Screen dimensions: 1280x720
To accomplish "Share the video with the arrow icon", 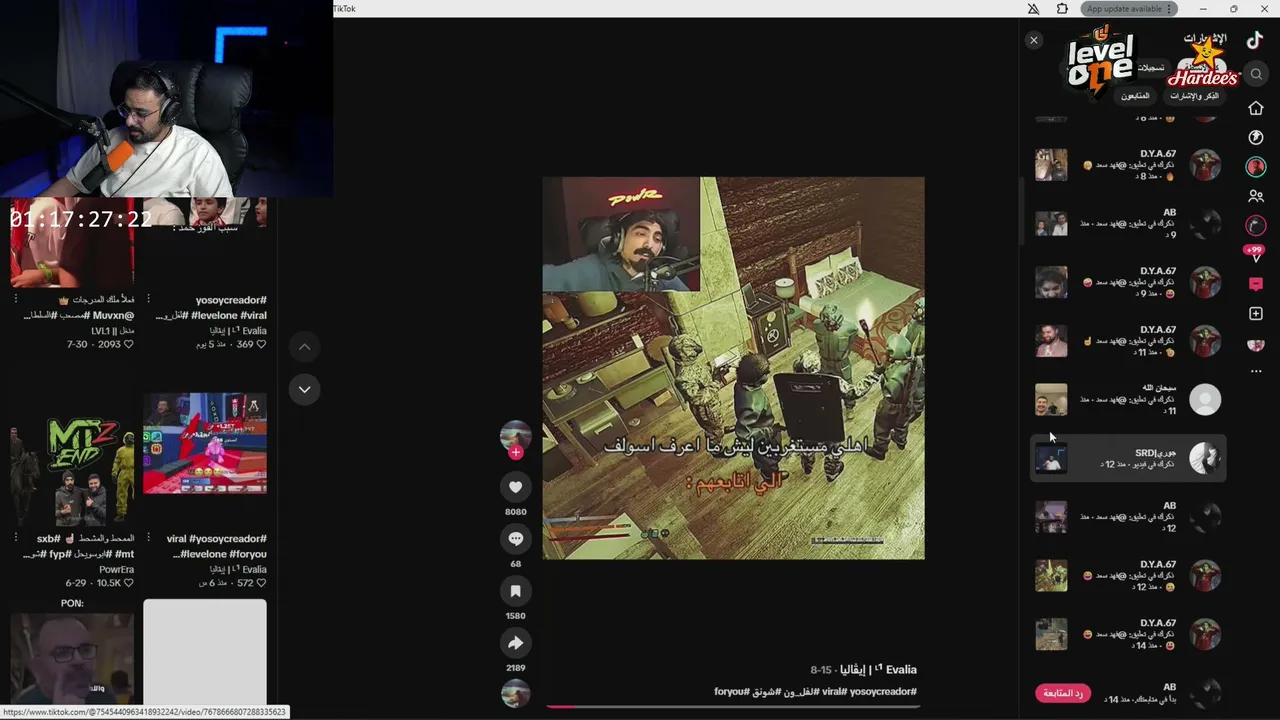I will [x=515, y=643].
